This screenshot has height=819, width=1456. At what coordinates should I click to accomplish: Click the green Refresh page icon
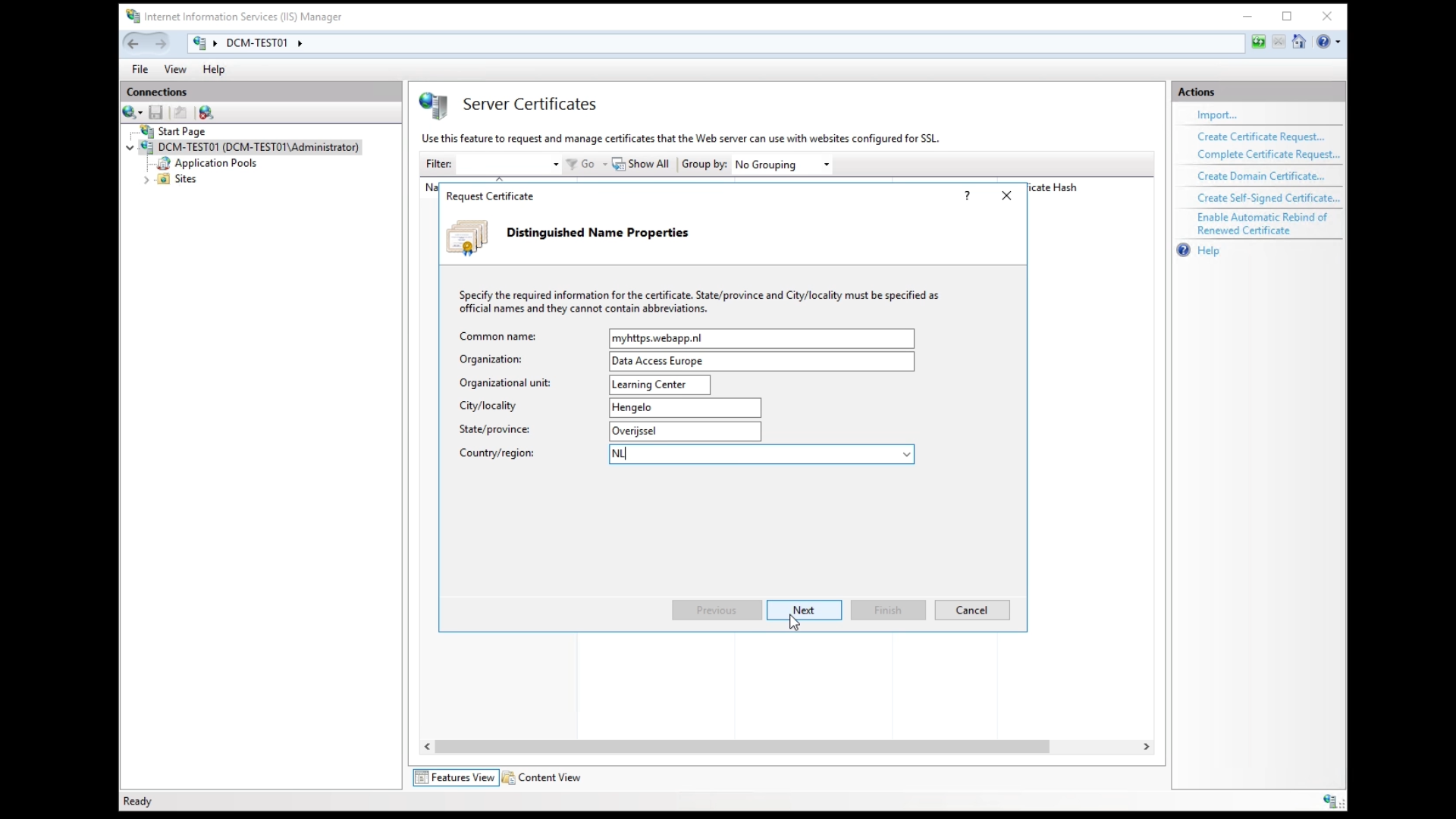click(x=1258, y=42)
